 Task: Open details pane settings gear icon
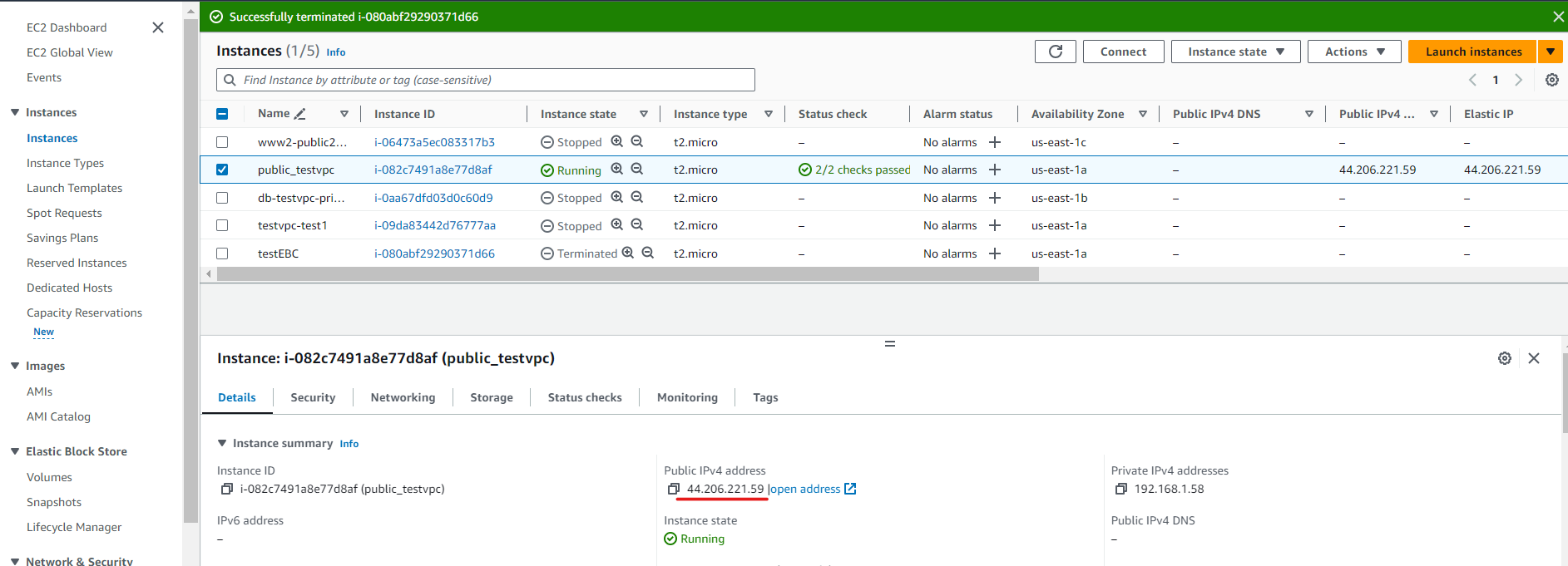click(1505, 358)
